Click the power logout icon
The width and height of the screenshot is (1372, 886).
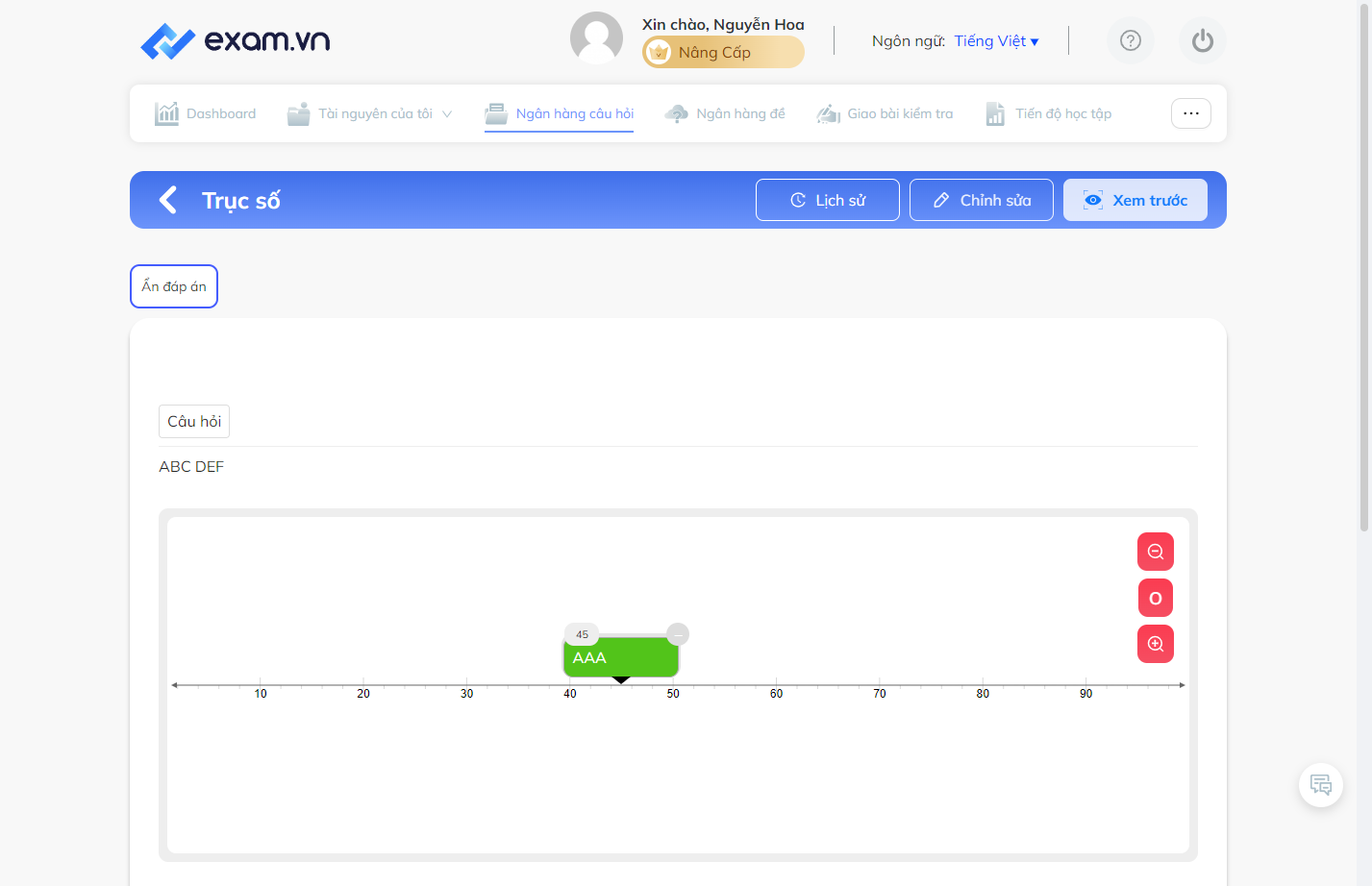coord(1203,40)
